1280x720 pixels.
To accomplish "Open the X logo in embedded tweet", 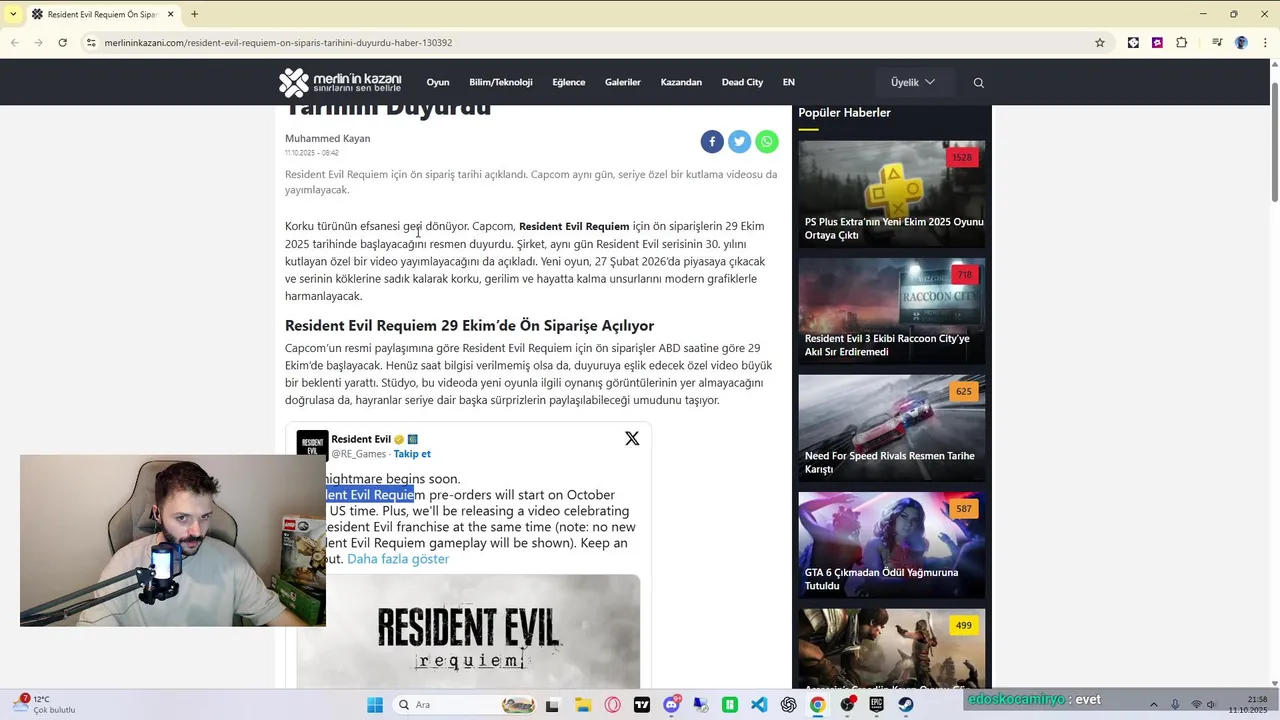I will point(632,438).
